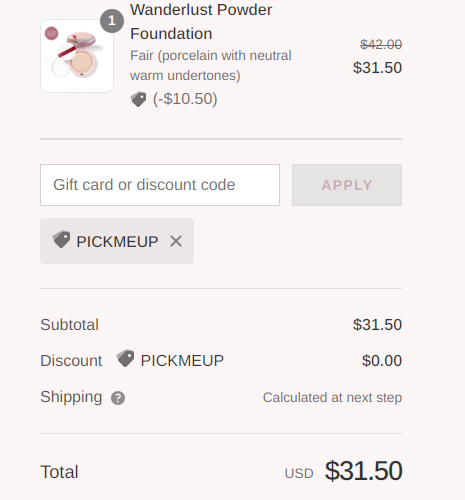Remove the PICKMEUP discount code
Screen dimensions: 465x500
176,241
